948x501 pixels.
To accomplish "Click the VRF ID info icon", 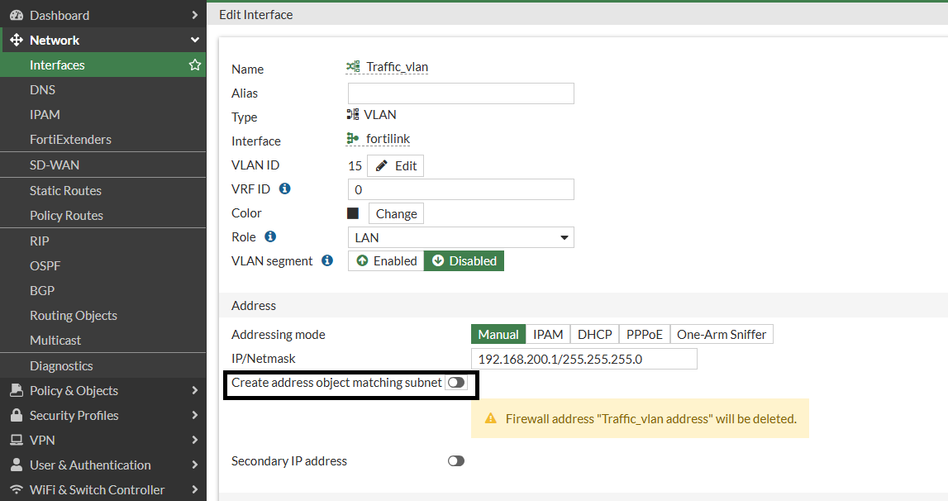I will pos(285,188).
